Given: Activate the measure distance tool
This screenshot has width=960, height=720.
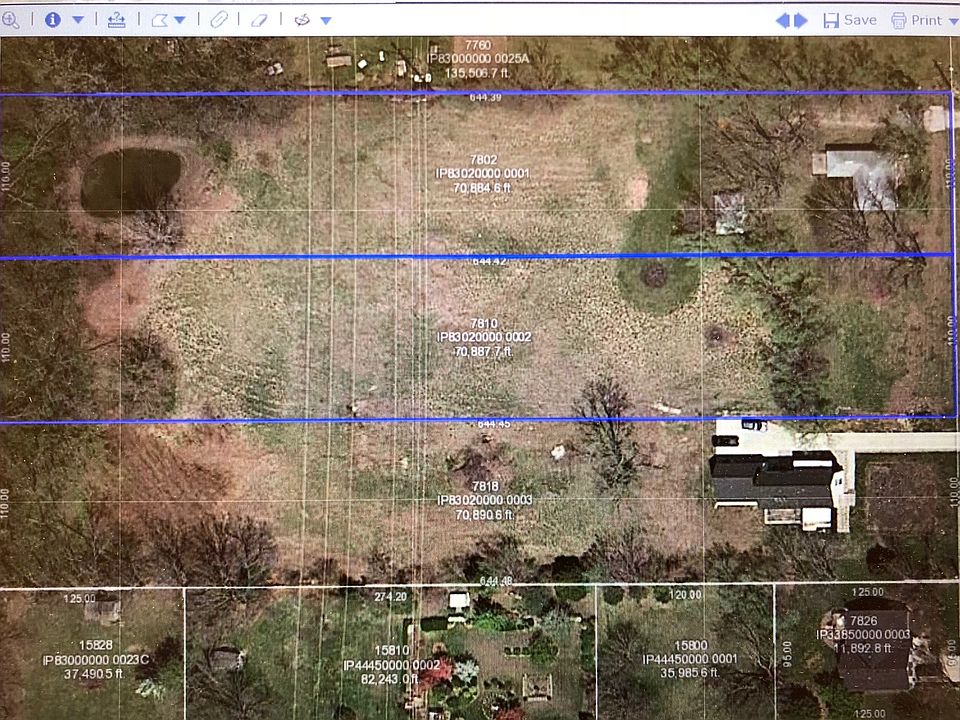Looking at the screenshot, I should (116, 20).
